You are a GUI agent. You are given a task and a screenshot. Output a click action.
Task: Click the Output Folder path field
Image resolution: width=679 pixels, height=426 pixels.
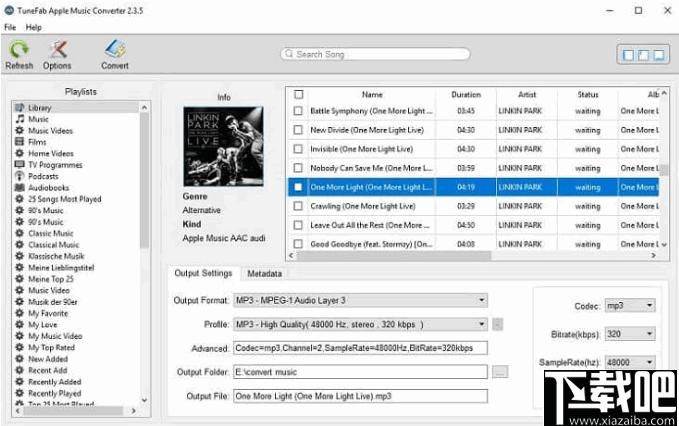pyautogui.click(x=360, y=372)
